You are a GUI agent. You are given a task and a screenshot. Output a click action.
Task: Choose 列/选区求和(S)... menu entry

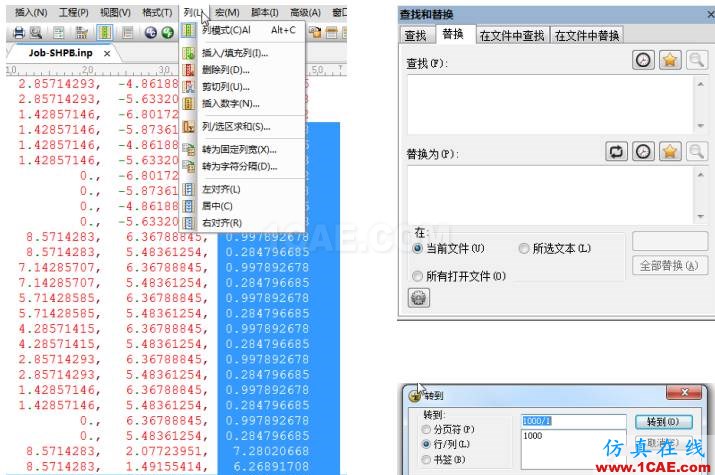point(243,126)
